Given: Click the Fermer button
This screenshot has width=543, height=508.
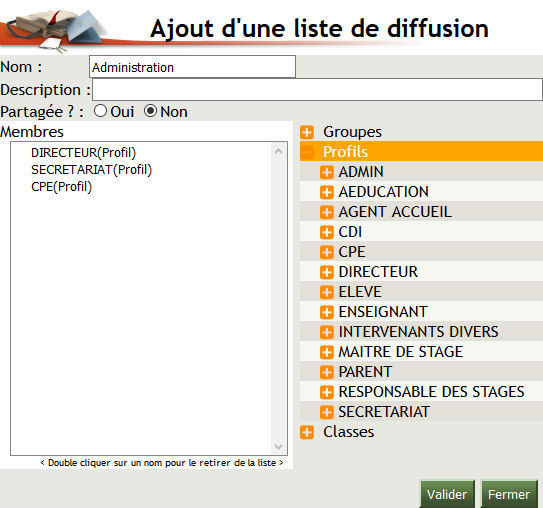Looking at the screenshot, I should coord(509,494).
